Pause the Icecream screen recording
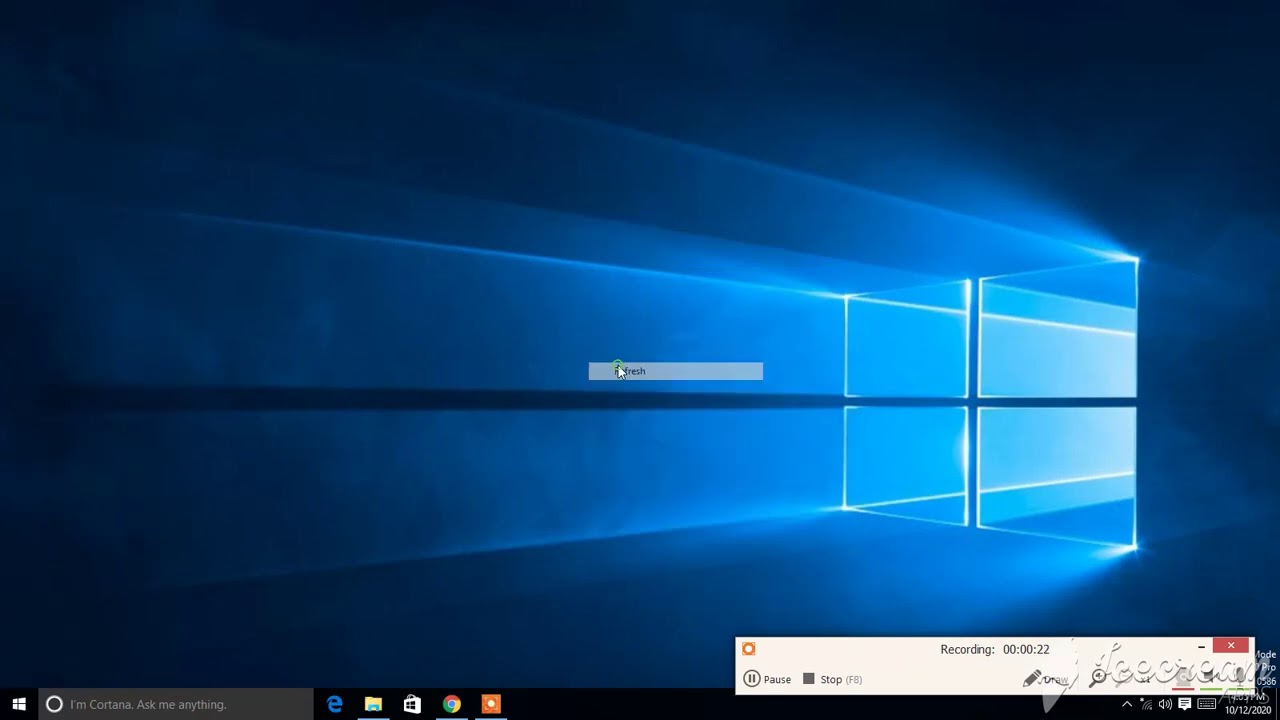1280x720 pixels. click(x=768, y=679)
